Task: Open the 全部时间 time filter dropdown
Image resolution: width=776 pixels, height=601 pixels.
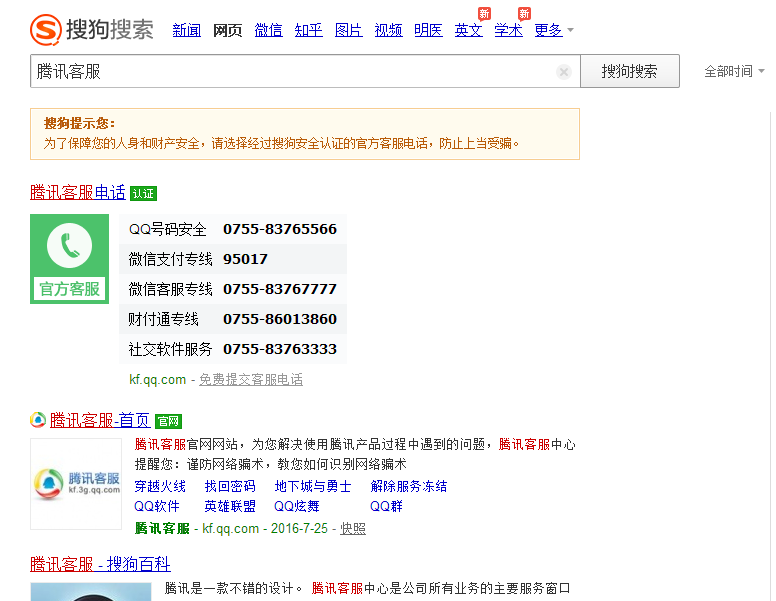Action: pyautogui.click(x=734, y=72)
